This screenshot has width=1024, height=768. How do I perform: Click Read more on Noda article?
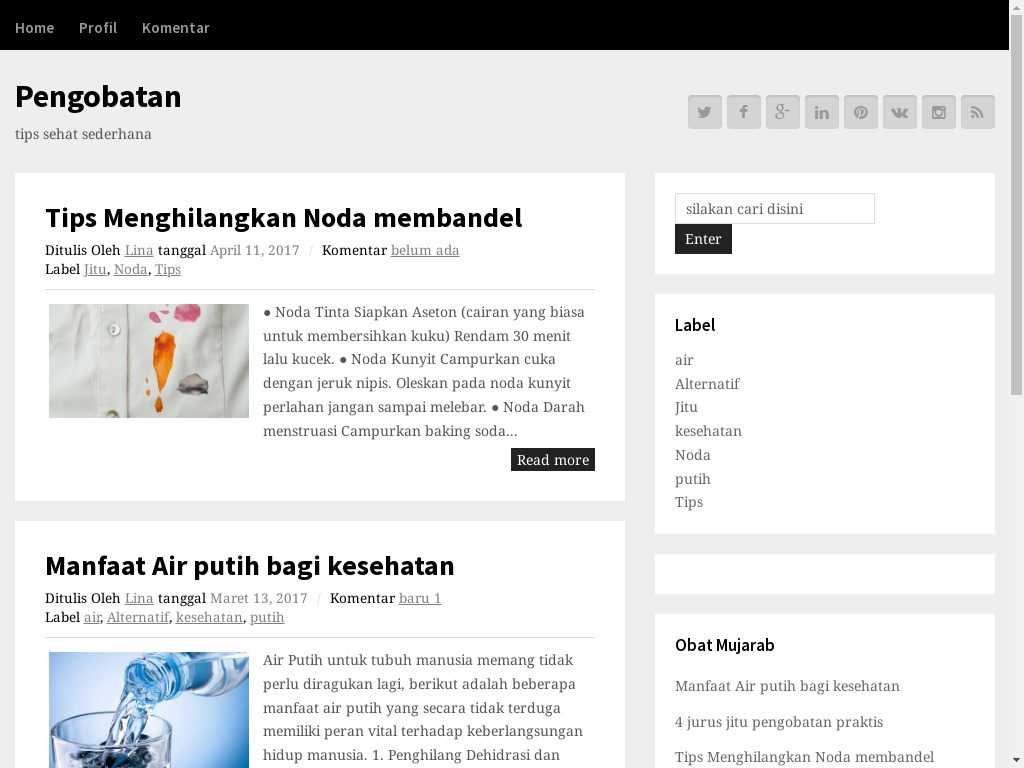552,460
